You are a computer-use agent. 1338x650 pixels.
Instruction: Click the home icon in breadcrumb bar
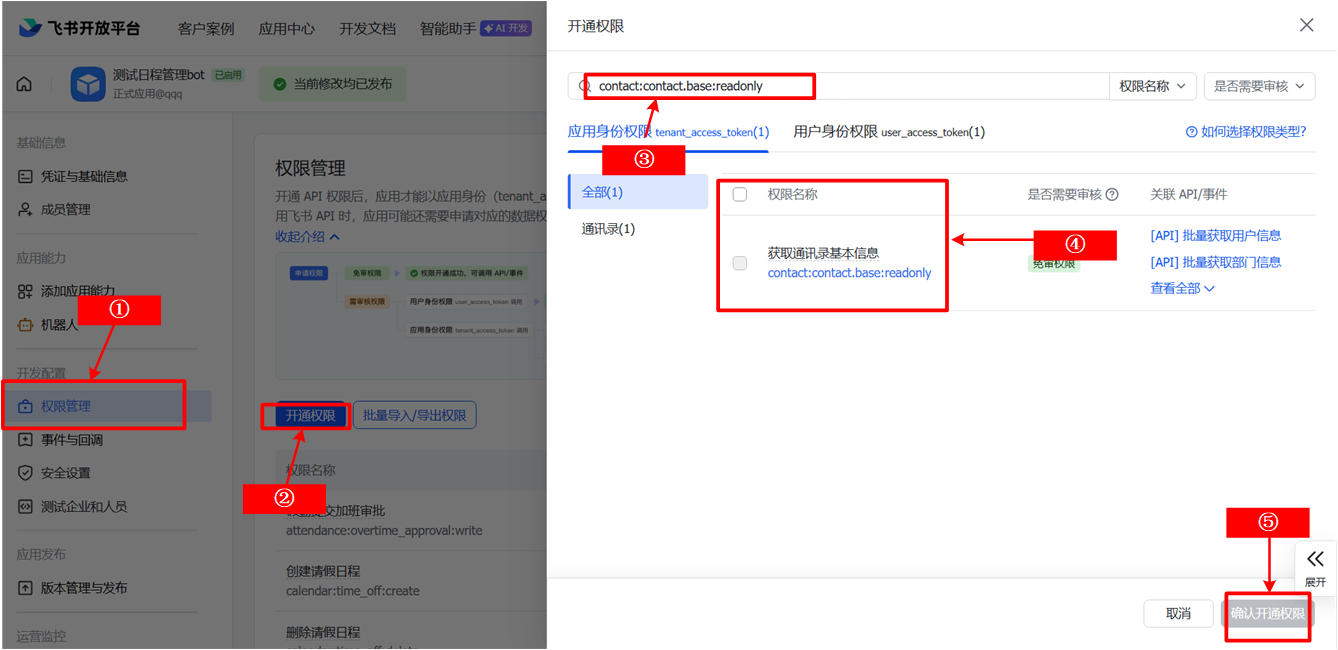point(24,84)
